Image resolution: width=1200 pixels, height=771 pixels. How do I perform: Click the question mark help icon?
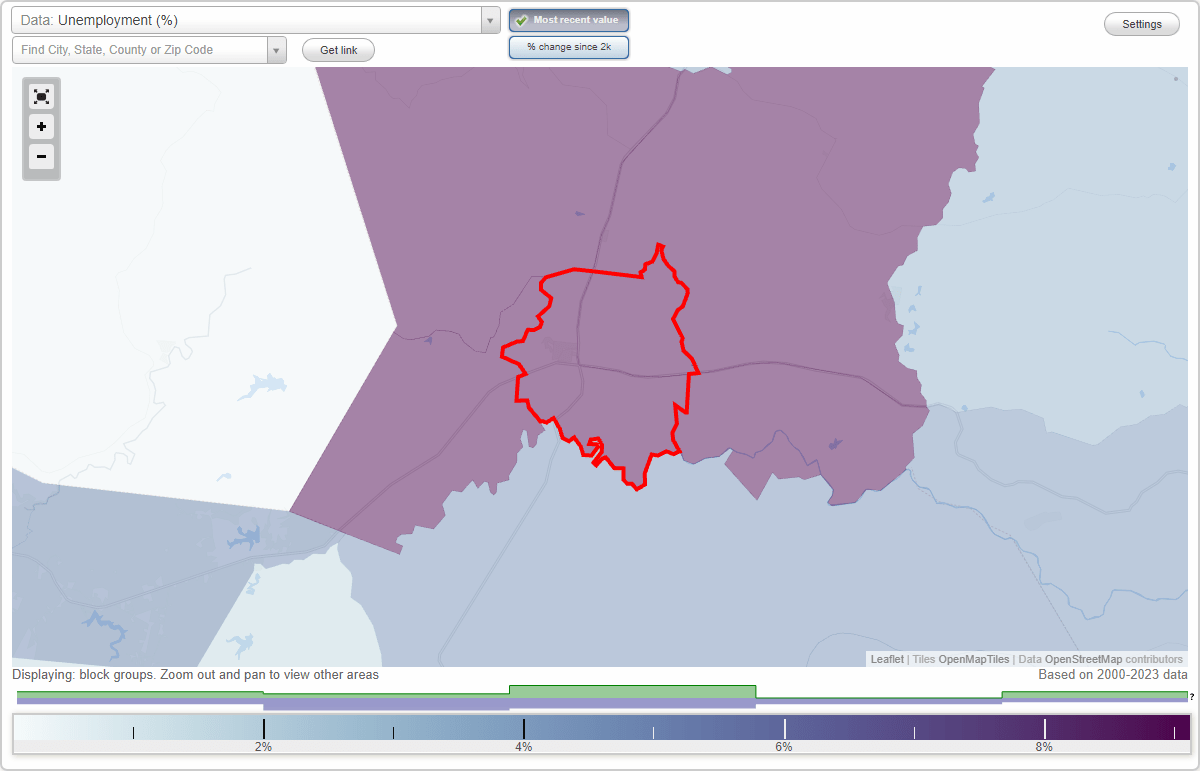[1192, 697]
